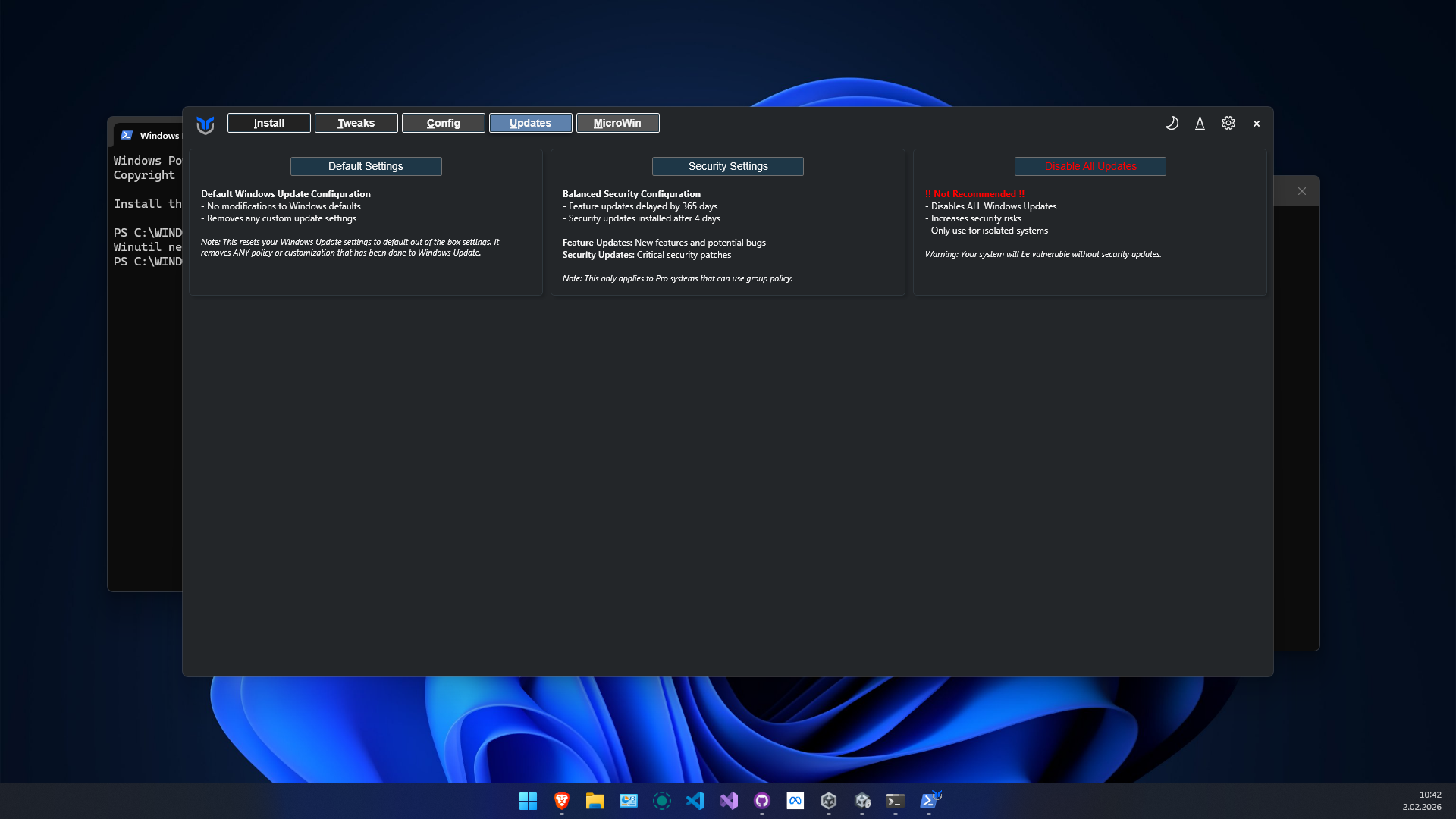Viewport: 1456px width, 819px height.
Task: Switch to the Tweaks tab
Action: 356,123
